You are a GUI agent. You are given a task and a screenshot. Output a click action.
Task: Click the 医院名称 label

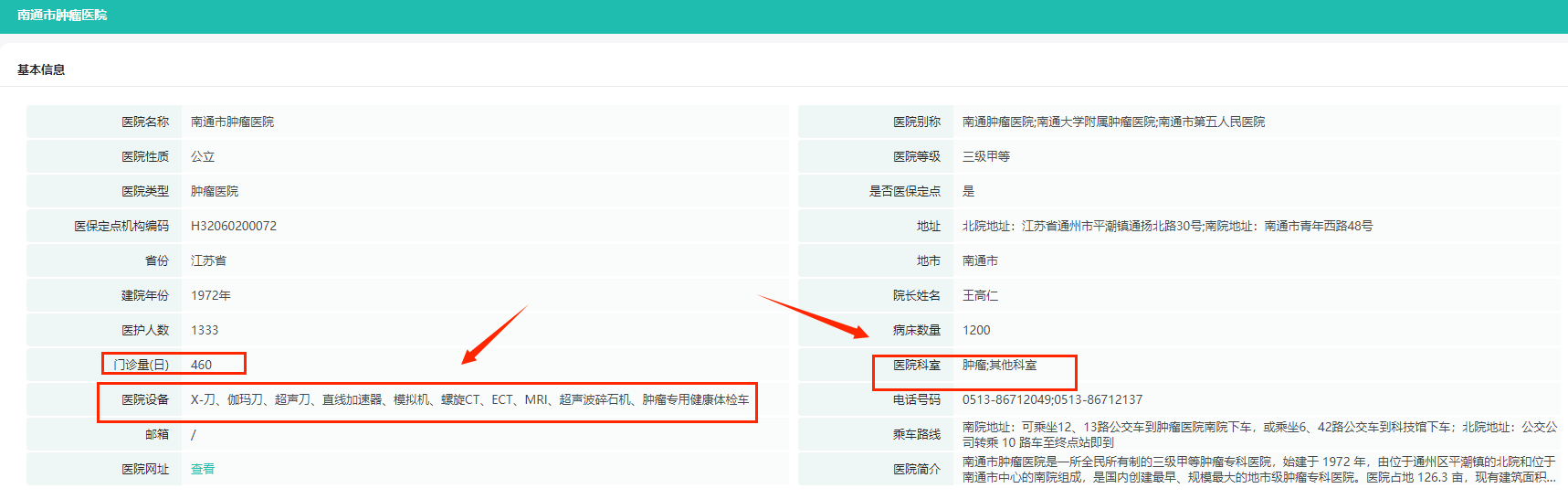145,122
